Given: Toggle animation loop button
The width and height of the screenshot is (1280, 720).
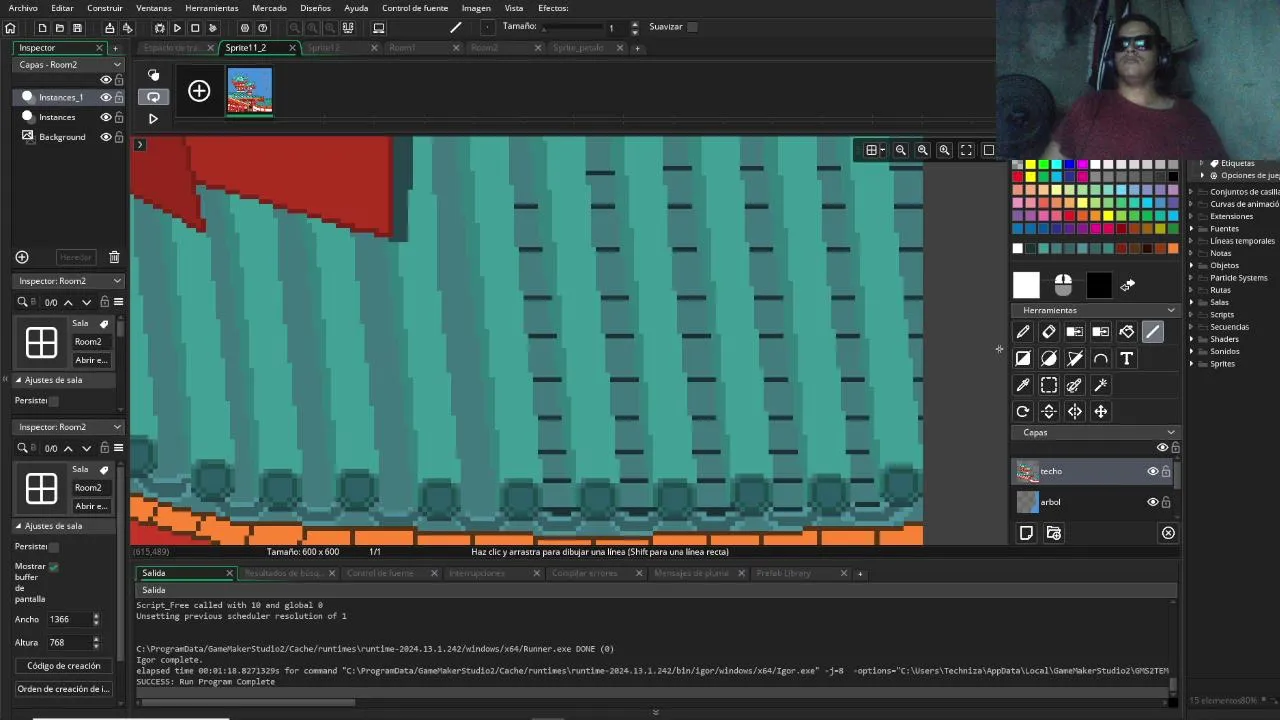Looking at the screenshot, I should click(153, 97).
